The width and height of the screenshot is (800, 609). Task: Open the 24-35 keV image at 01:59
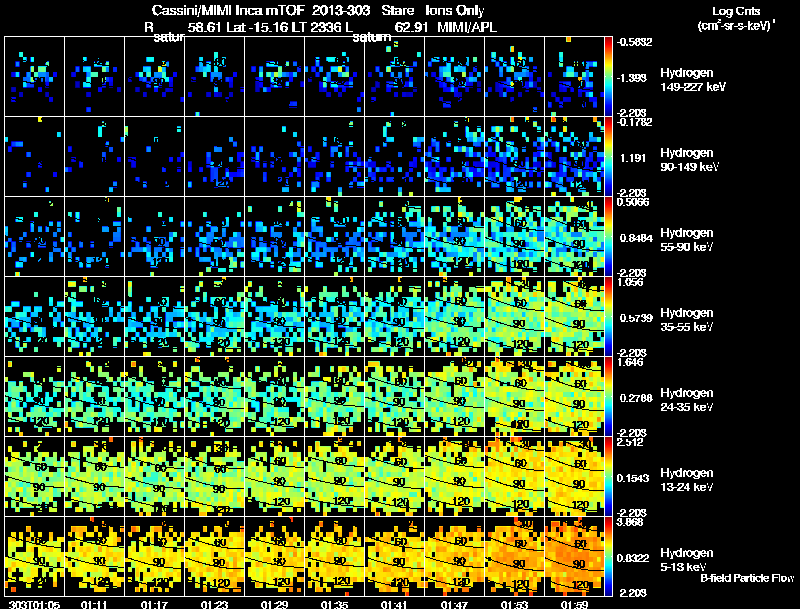574,397
